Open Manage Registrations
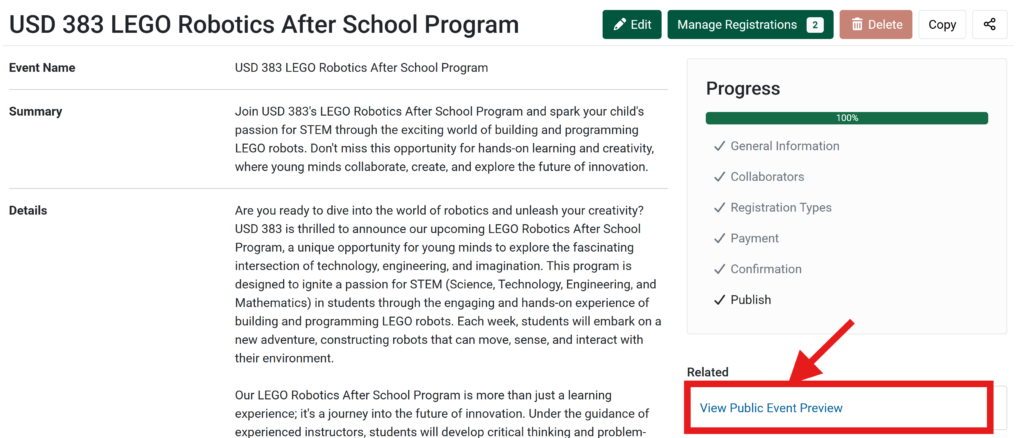This screenshot has height=438, width=1024. click(x=737, y=25)
